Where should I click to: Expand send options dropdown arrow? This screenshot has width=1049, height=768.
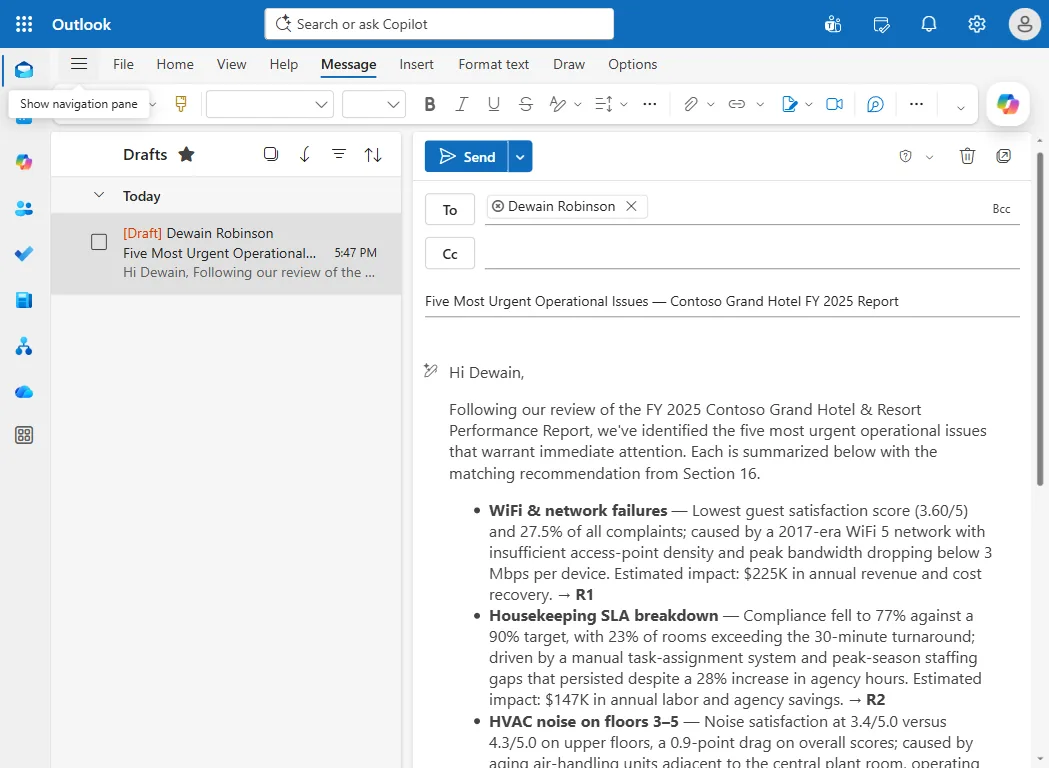coord(520,157)
